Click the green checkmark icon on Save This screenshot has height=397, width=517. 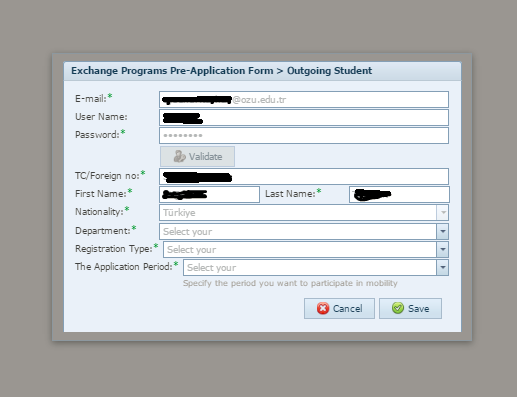398,308
